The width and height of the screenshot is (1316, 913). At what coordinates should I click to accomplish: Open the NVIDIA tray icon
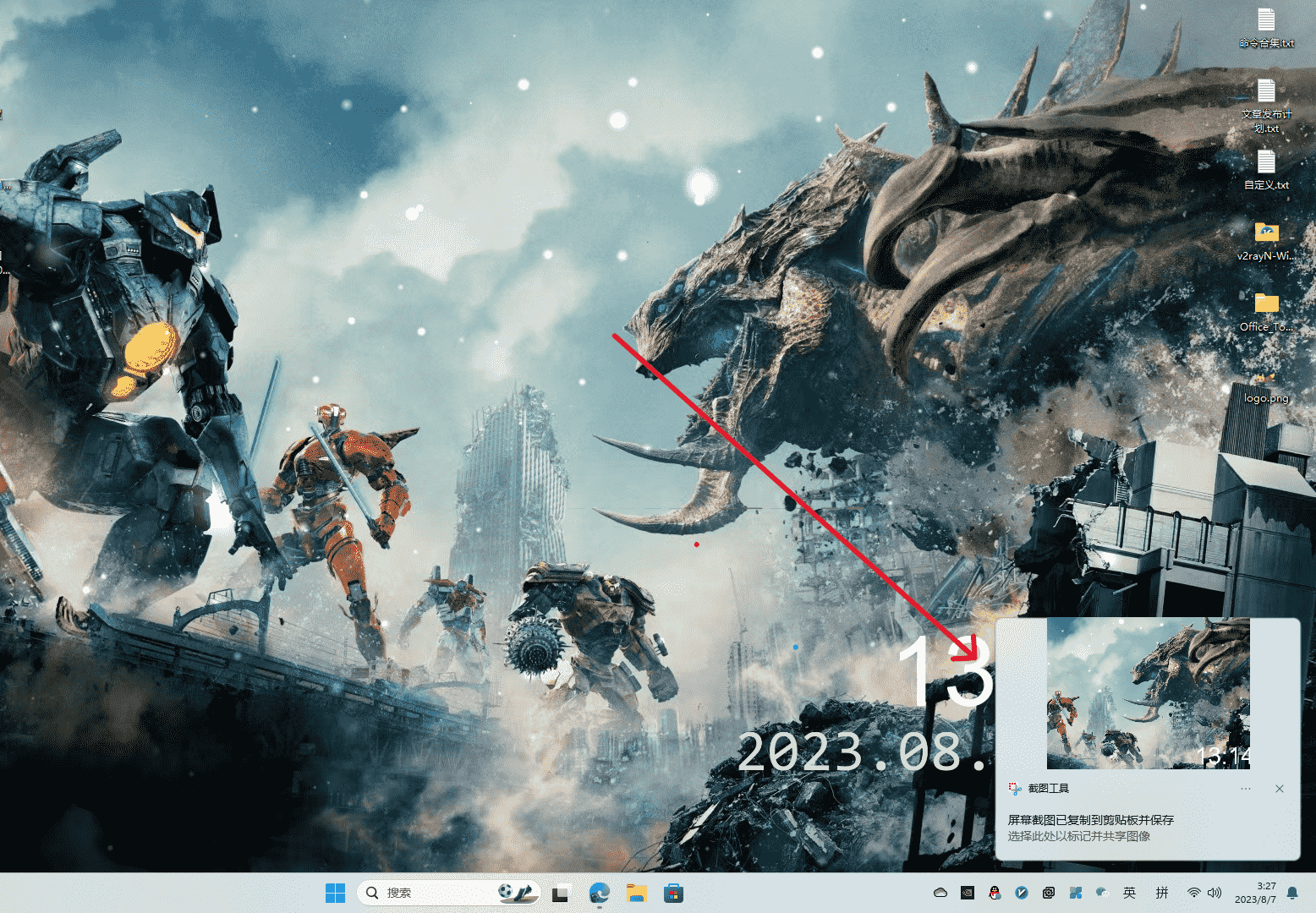(x=968, y=893)
